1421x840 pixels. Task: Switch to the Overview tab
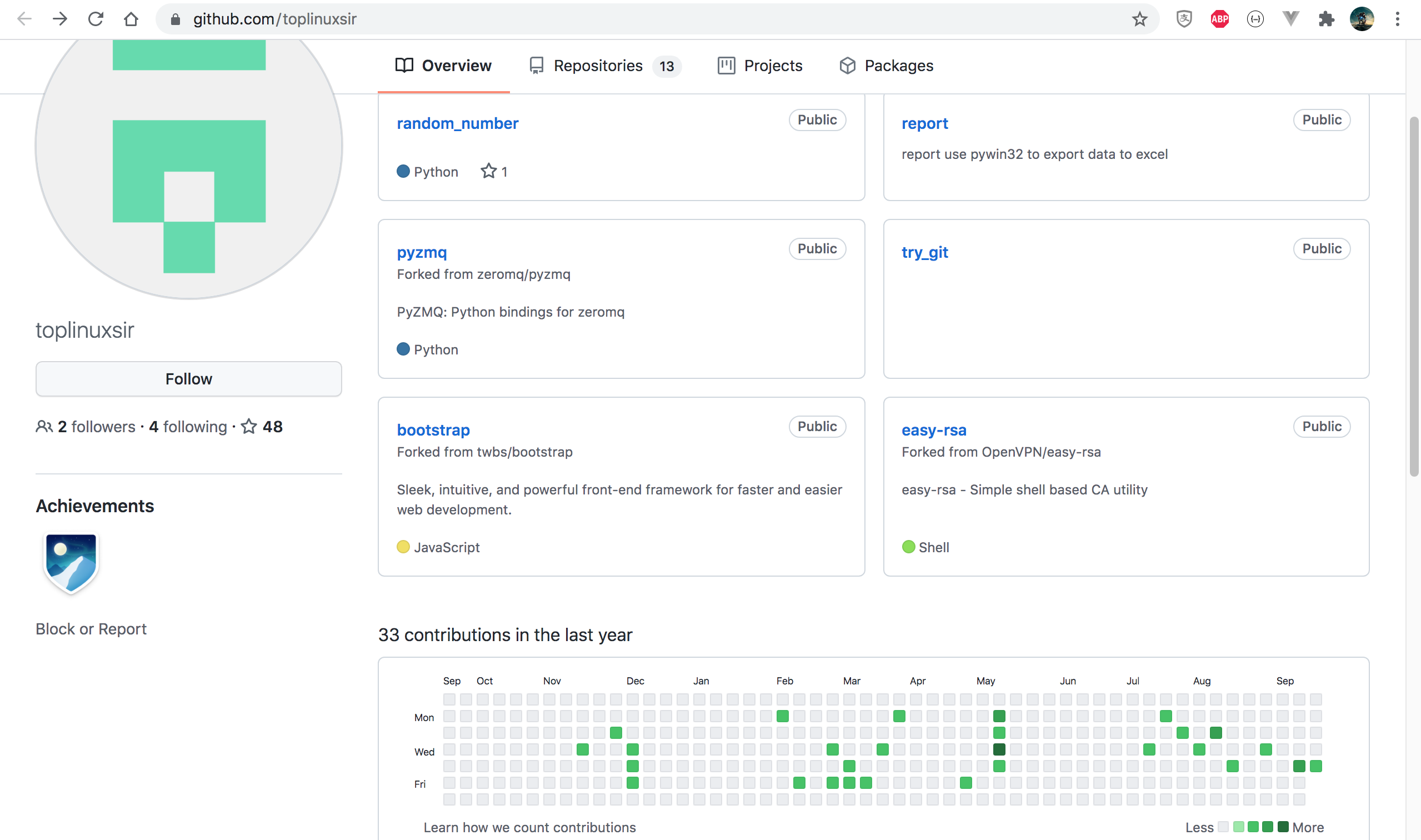[x=444, y=66]
